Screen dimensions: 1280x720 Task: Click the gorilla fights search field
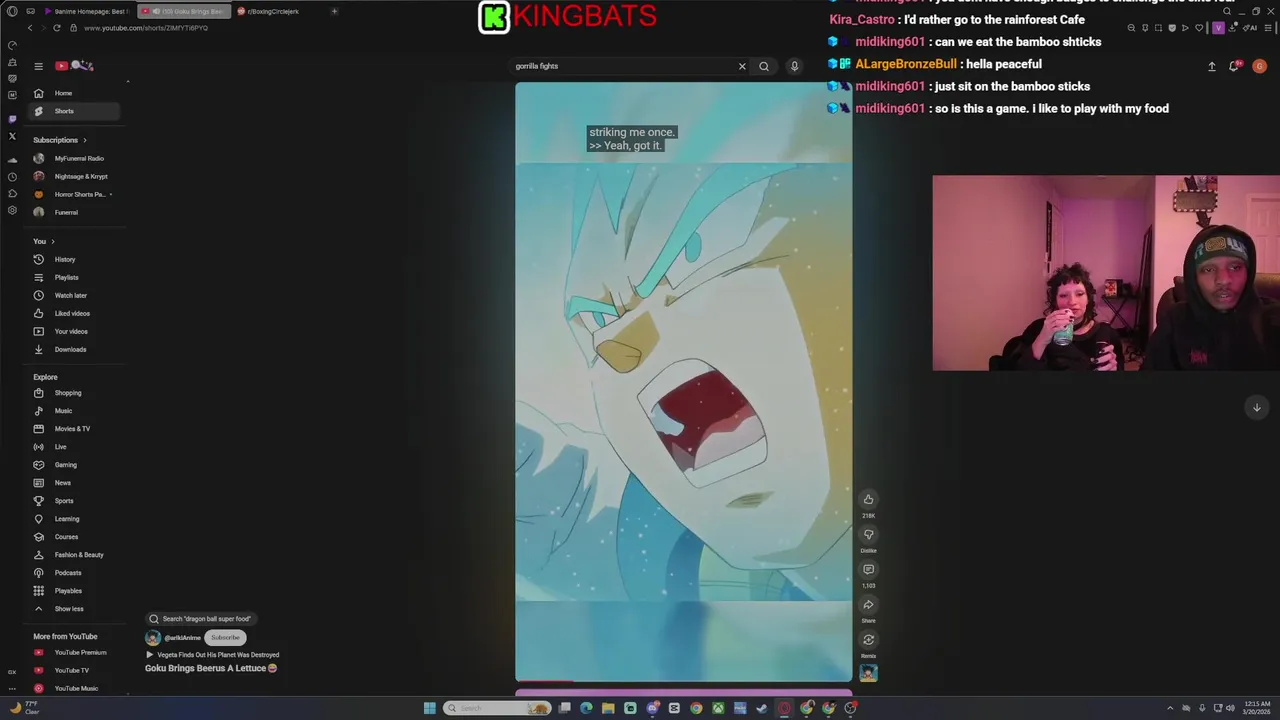tap(622, 66)
